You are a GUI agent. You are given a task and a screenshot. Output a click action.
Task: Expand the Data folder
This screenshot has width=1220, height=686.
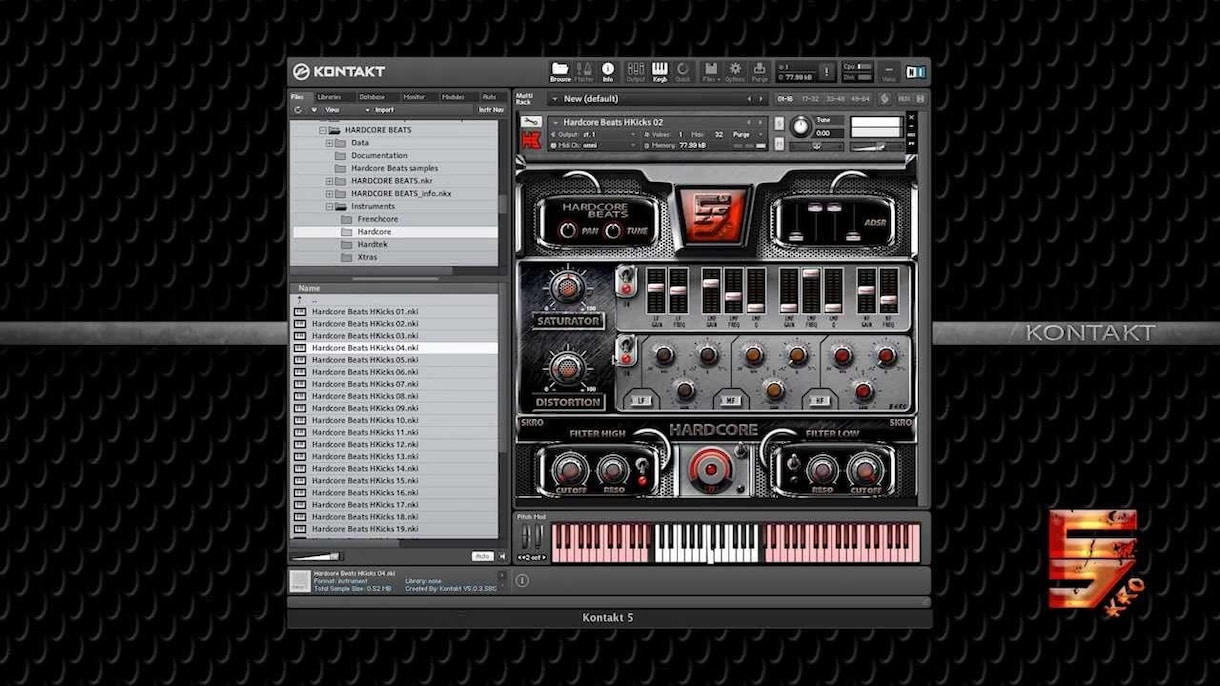click(330, 143)
